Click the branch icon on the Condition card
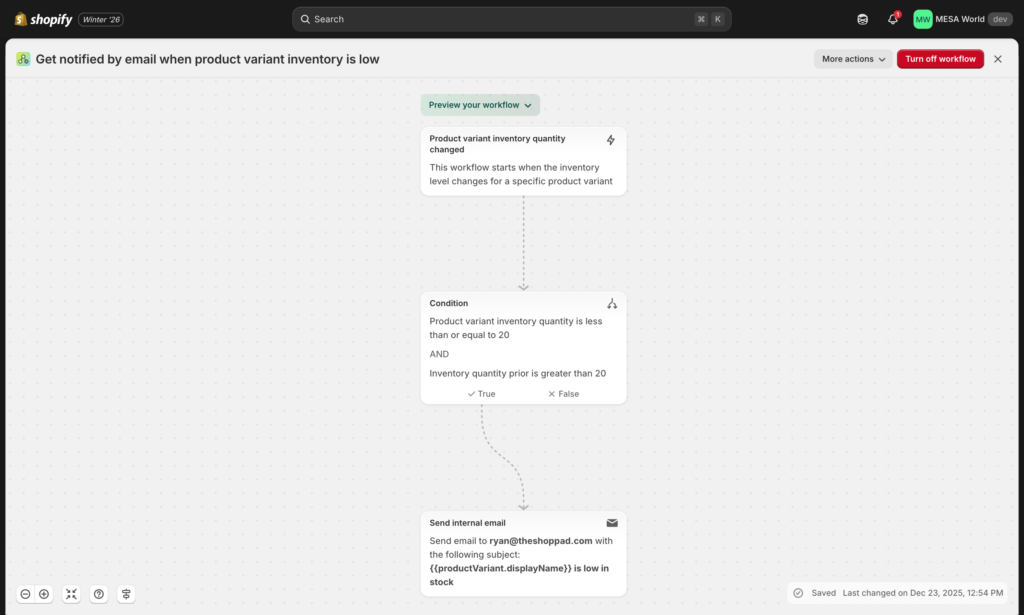1024x615 pixels. pyautogui.click(x=612, y=303)
